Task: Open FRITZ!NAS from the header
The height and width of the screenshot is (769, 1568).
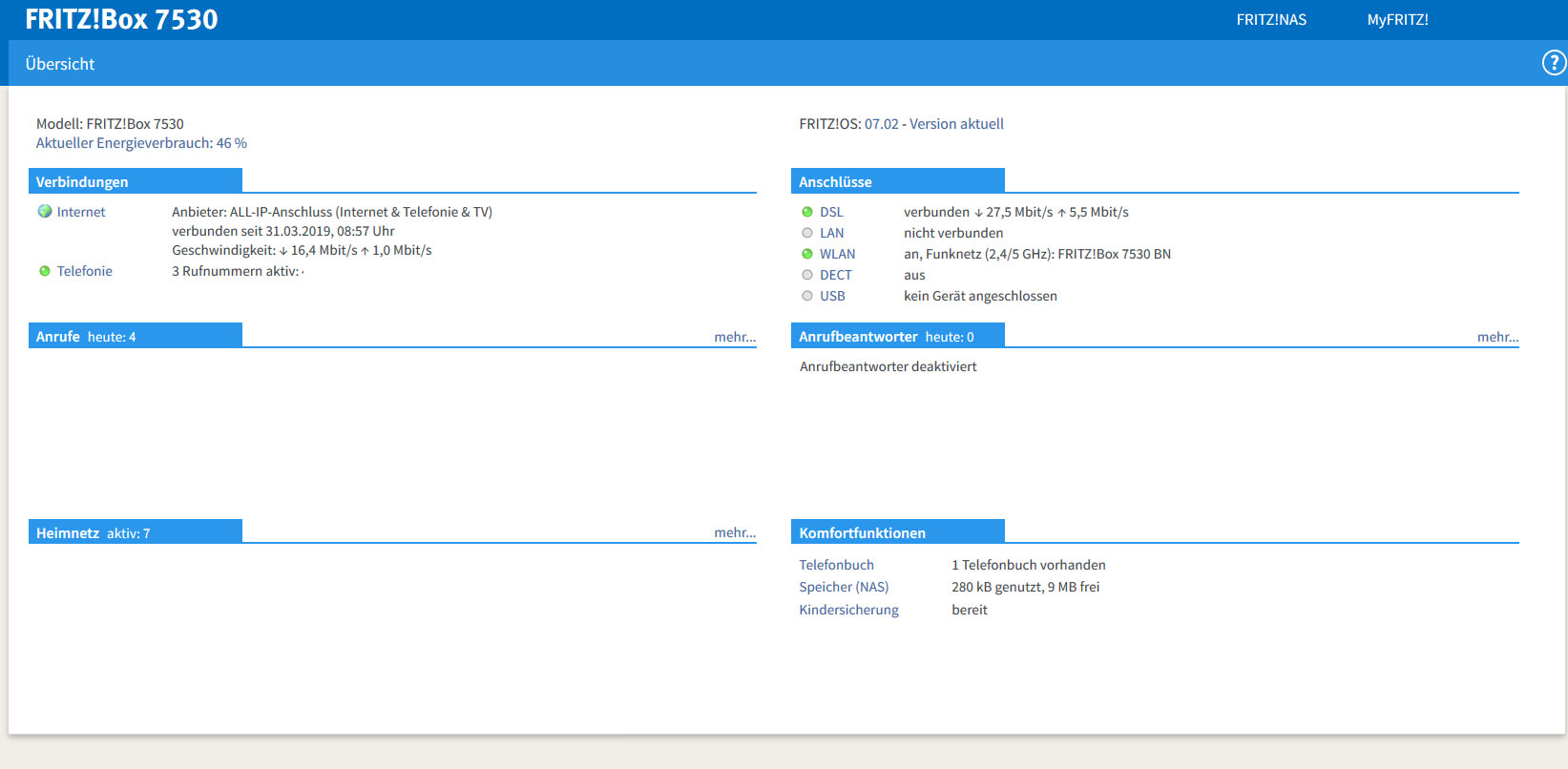Action: (x=1271, y=20)
